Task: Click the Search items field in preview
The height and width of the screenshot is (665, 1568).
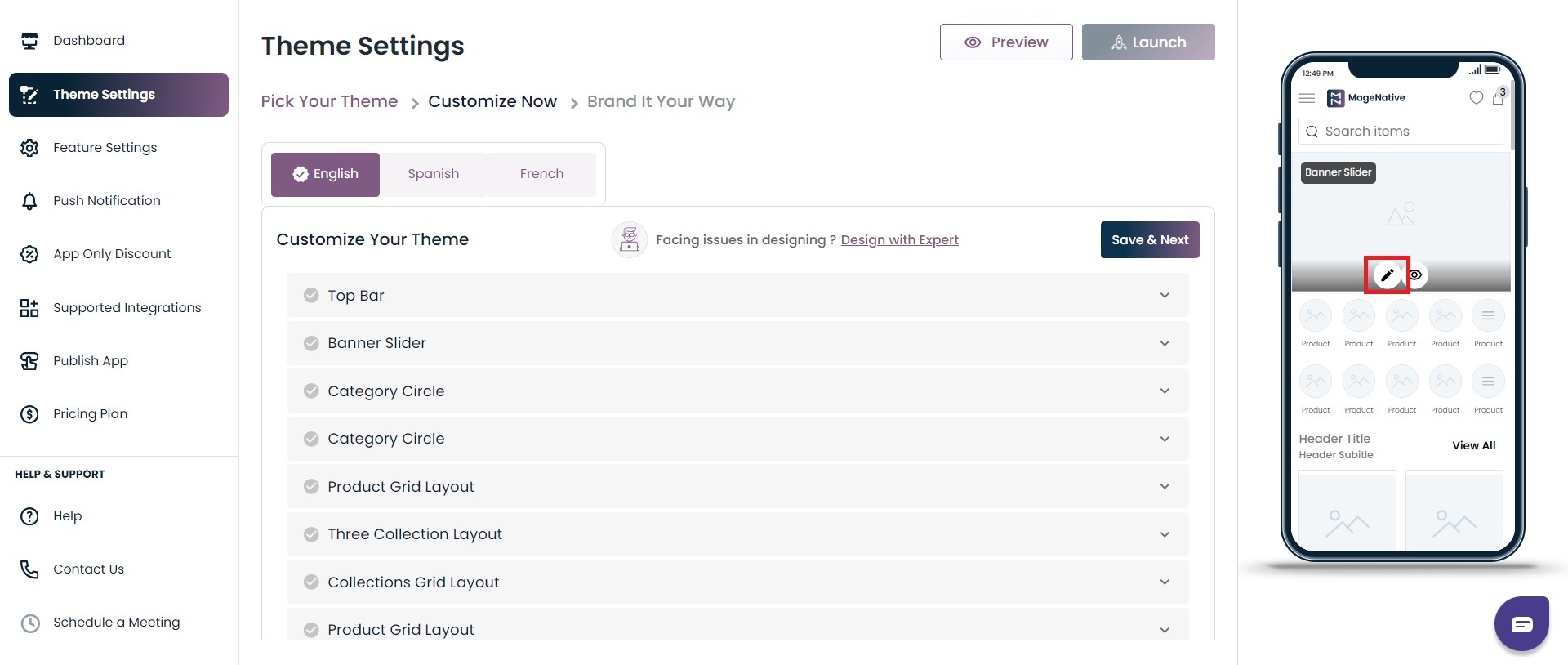Action: click(1401, 132)
